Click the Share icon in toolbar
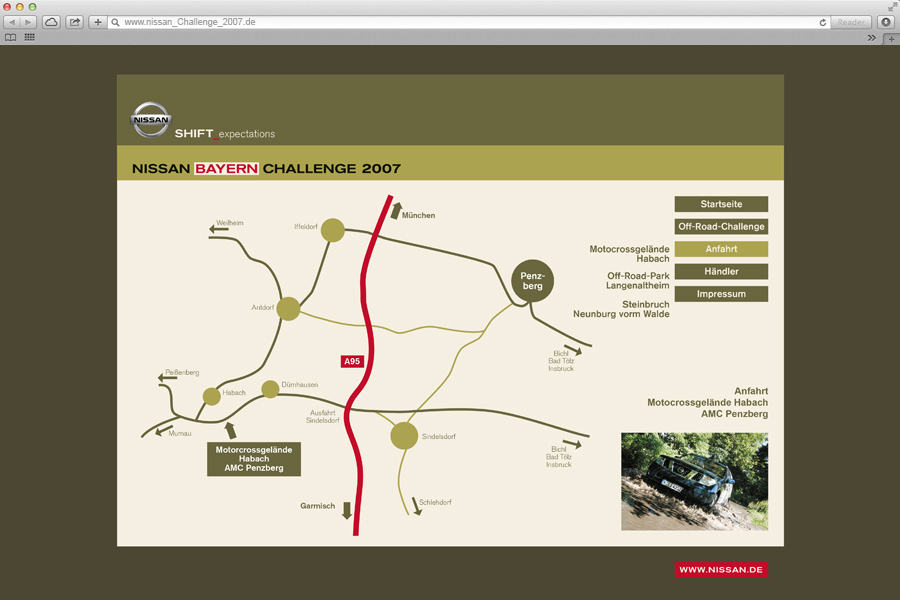 [75, 22]
